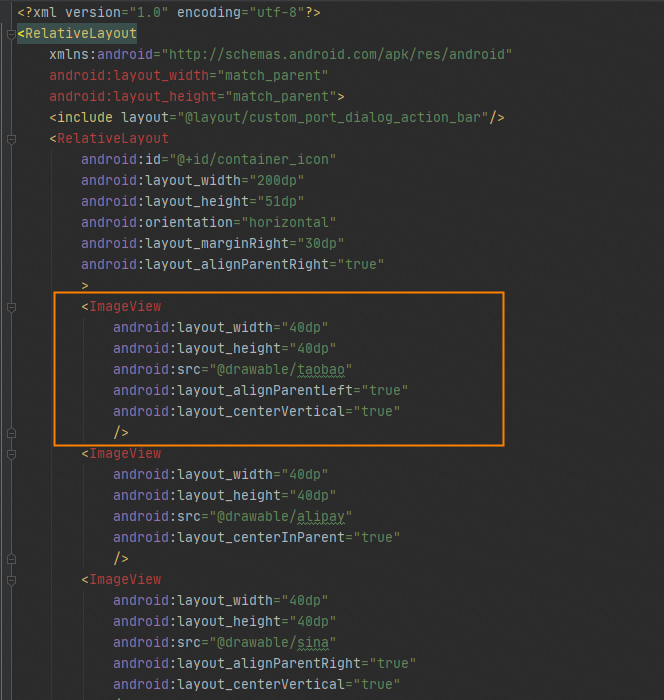Click fold end marker of taobao ImageView
Viewport: 664px width, 700px height.
12,433
